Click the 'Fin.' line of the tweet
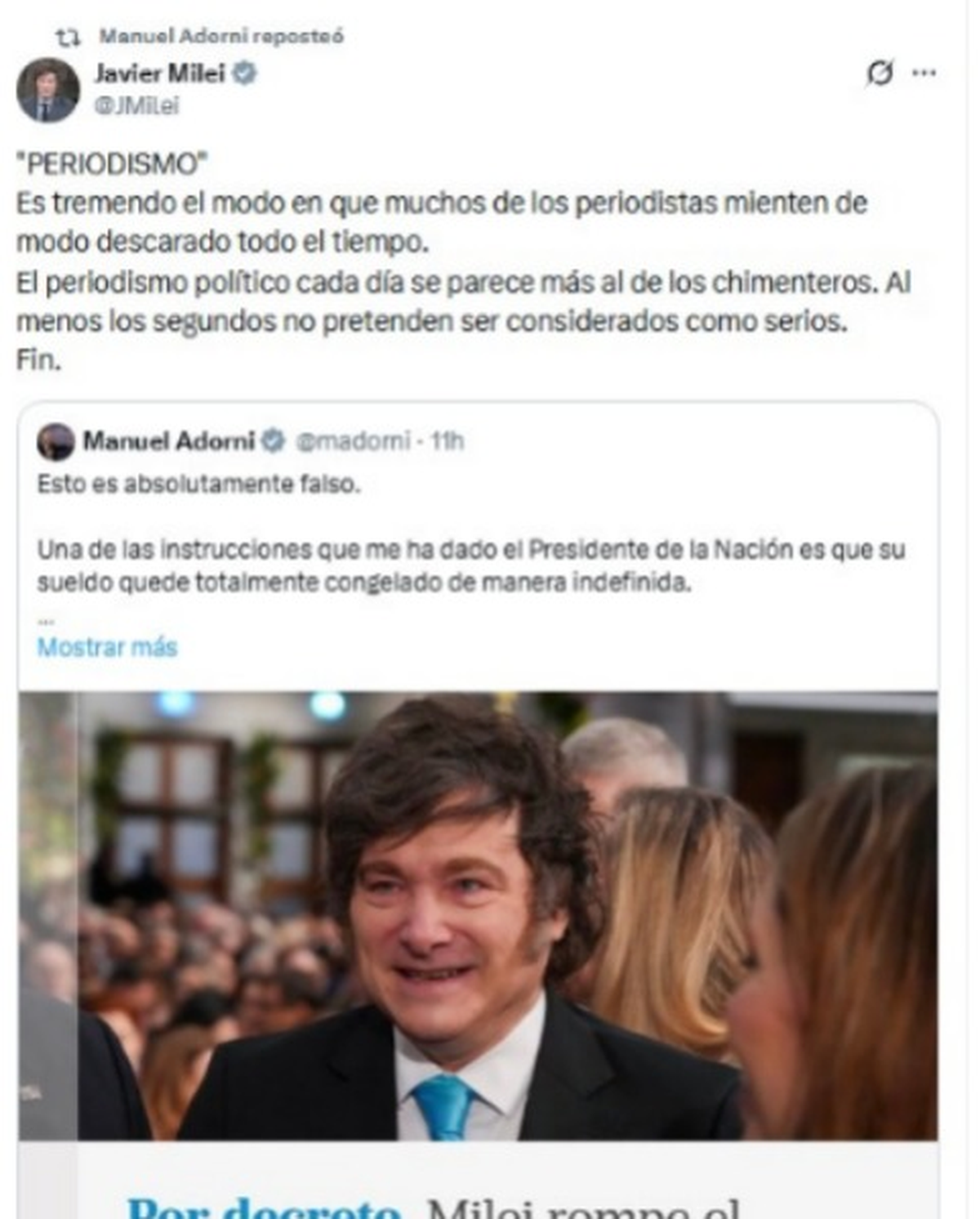Image resolution: width=980 pixels, height=1219 pixels. click(x=39, y=360)
